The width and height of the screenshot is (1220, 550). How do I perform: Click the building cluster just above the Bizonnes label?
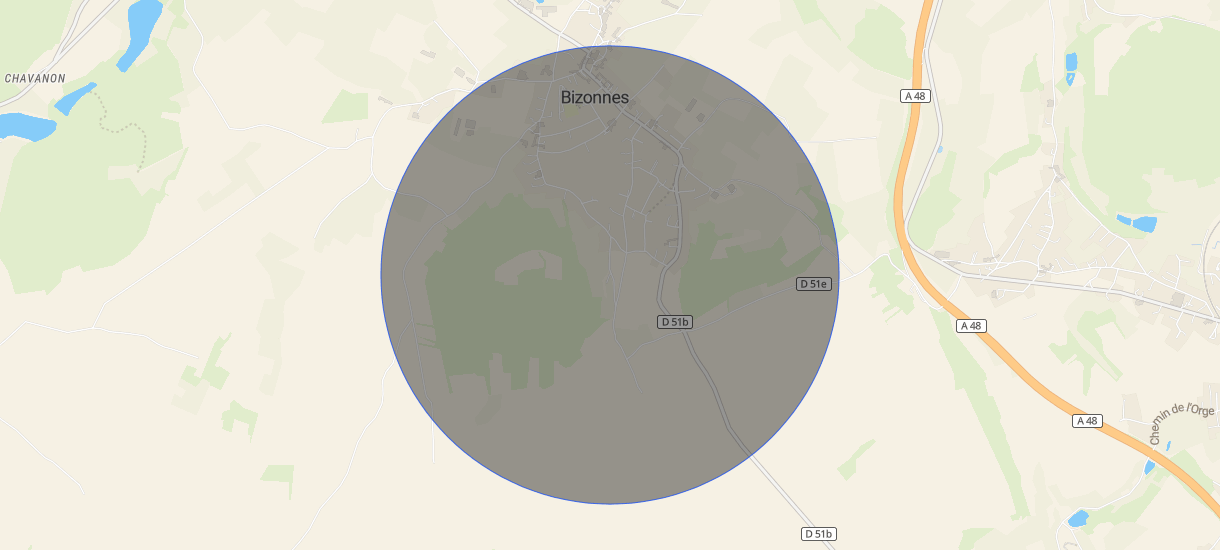tap(598, 66)
